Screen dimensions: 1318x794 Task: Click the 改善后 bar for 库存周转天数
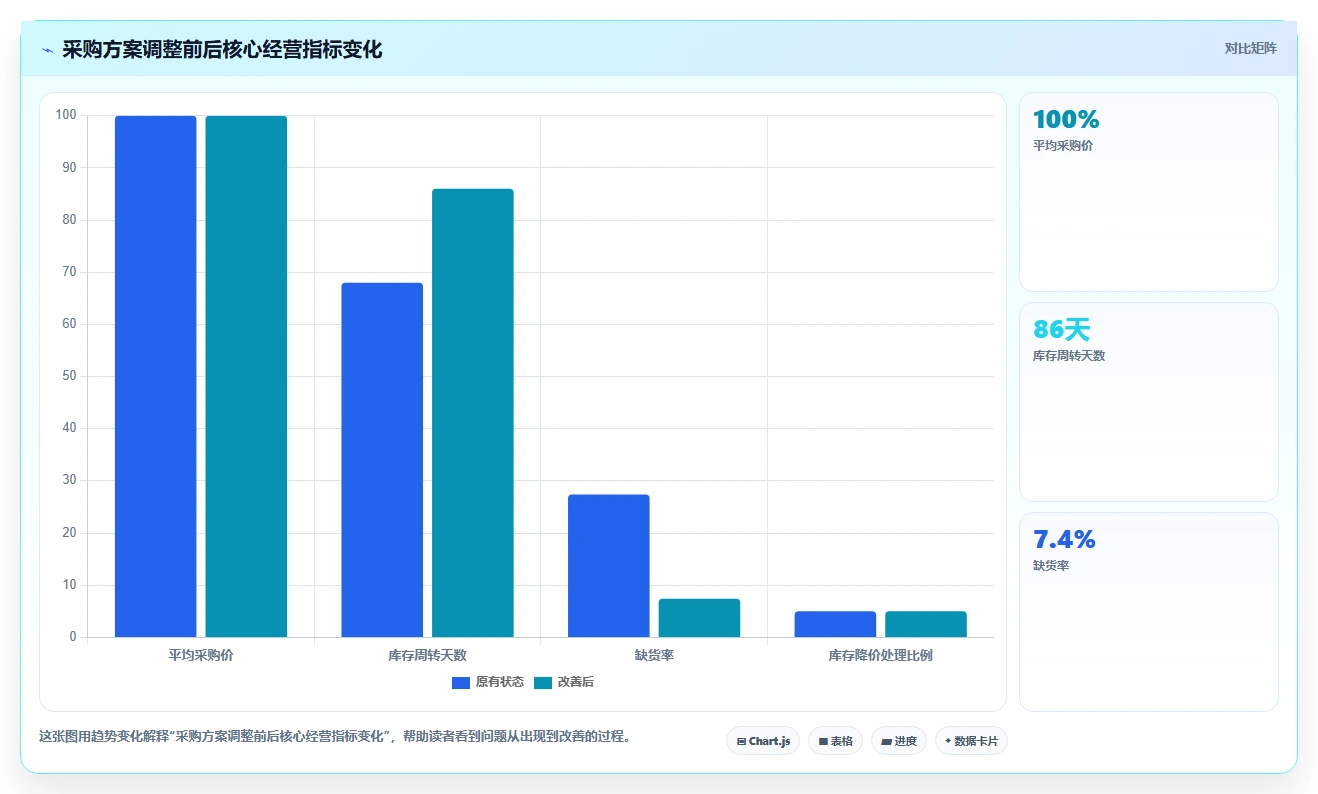tap(473, 413)
